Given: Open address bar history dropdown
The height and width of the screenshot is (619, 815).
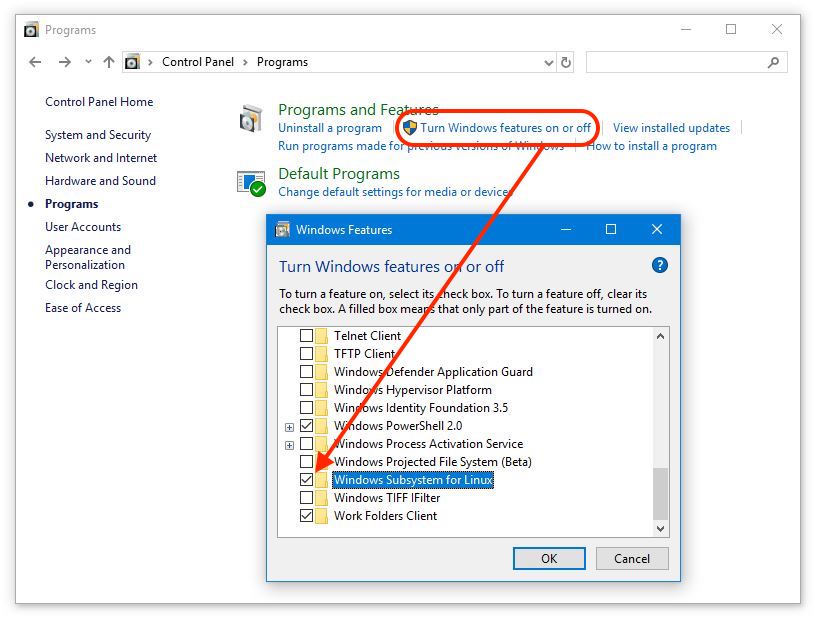Looking at the screenshot, I should pyautogui.click(x=548, y=63).
